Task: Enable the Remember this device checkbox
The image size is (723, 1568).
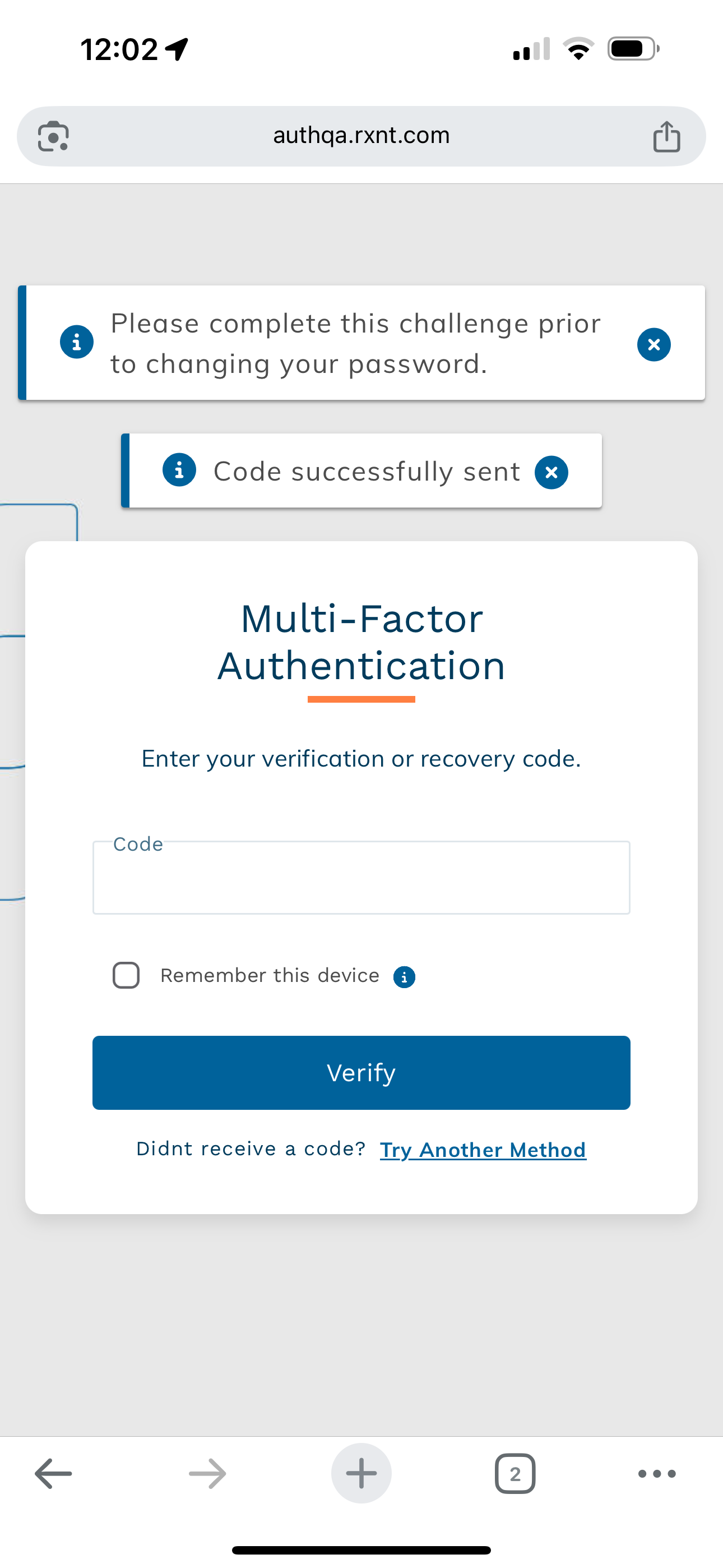Action: [x=126, y=975]
